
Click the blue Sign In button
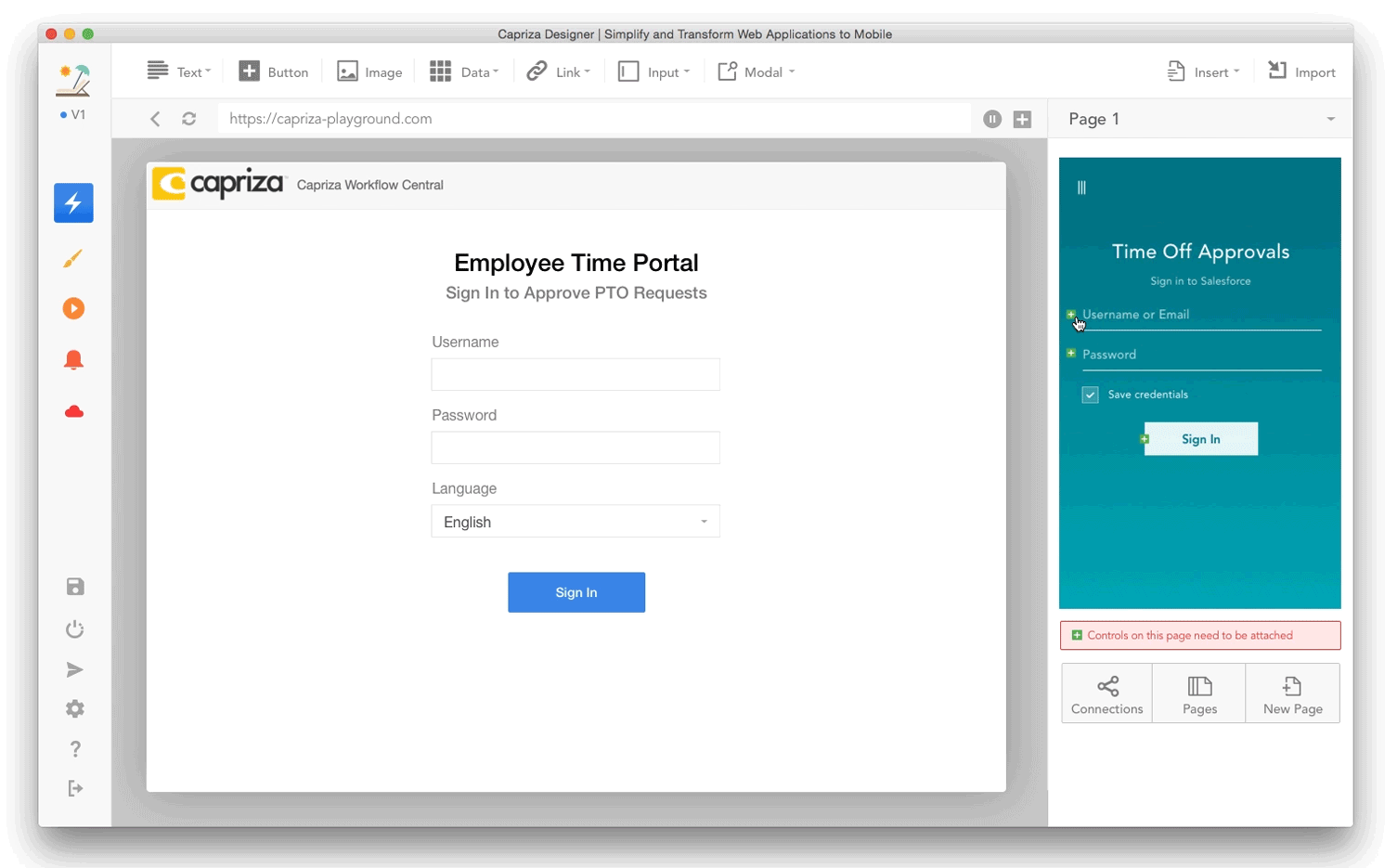[x=576, y=592]
